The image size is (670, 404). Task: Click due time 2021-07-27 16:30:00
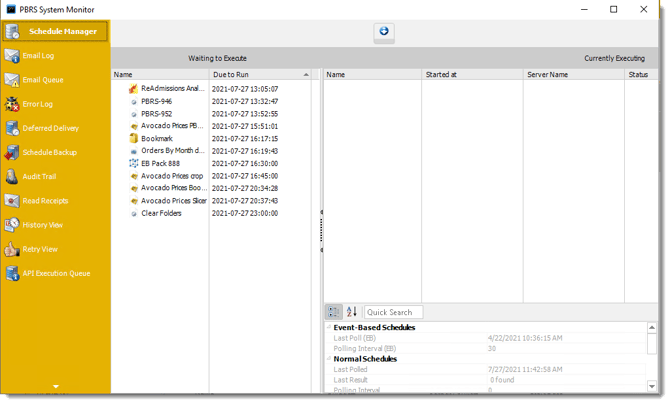[245, 163]
